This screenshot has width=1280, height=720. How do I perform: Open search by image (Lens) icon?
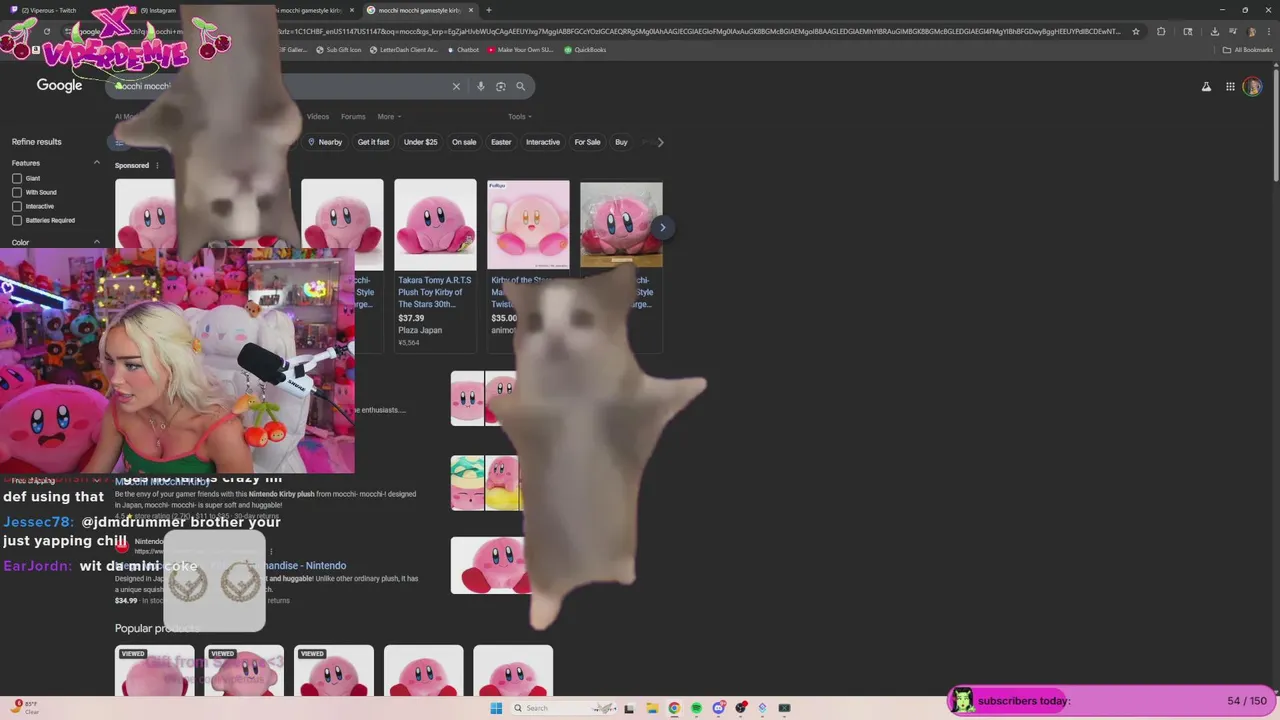click(x=500, y=86)
